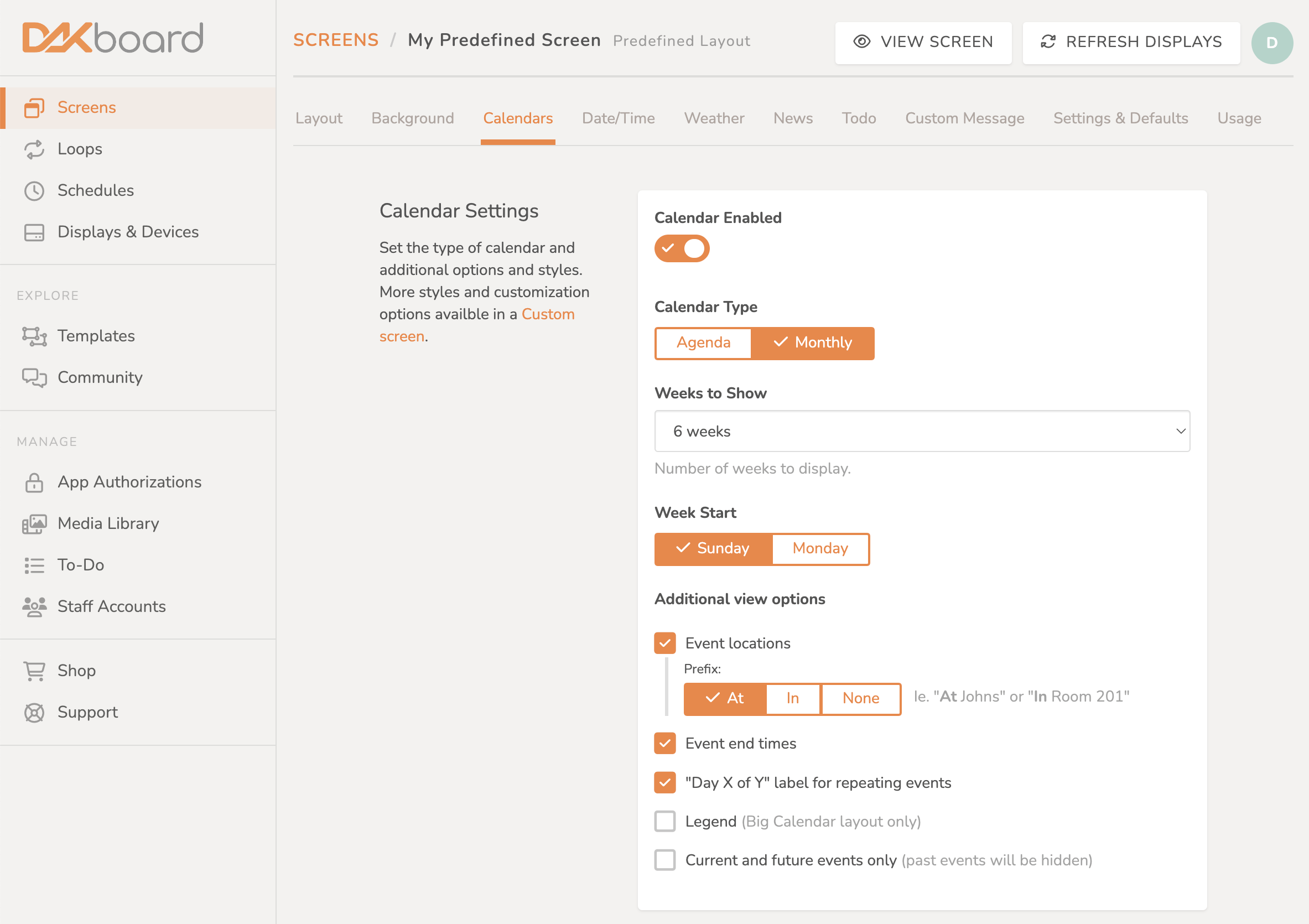
Task: Select the Screens sidebar icon
Action: [35, 107]
